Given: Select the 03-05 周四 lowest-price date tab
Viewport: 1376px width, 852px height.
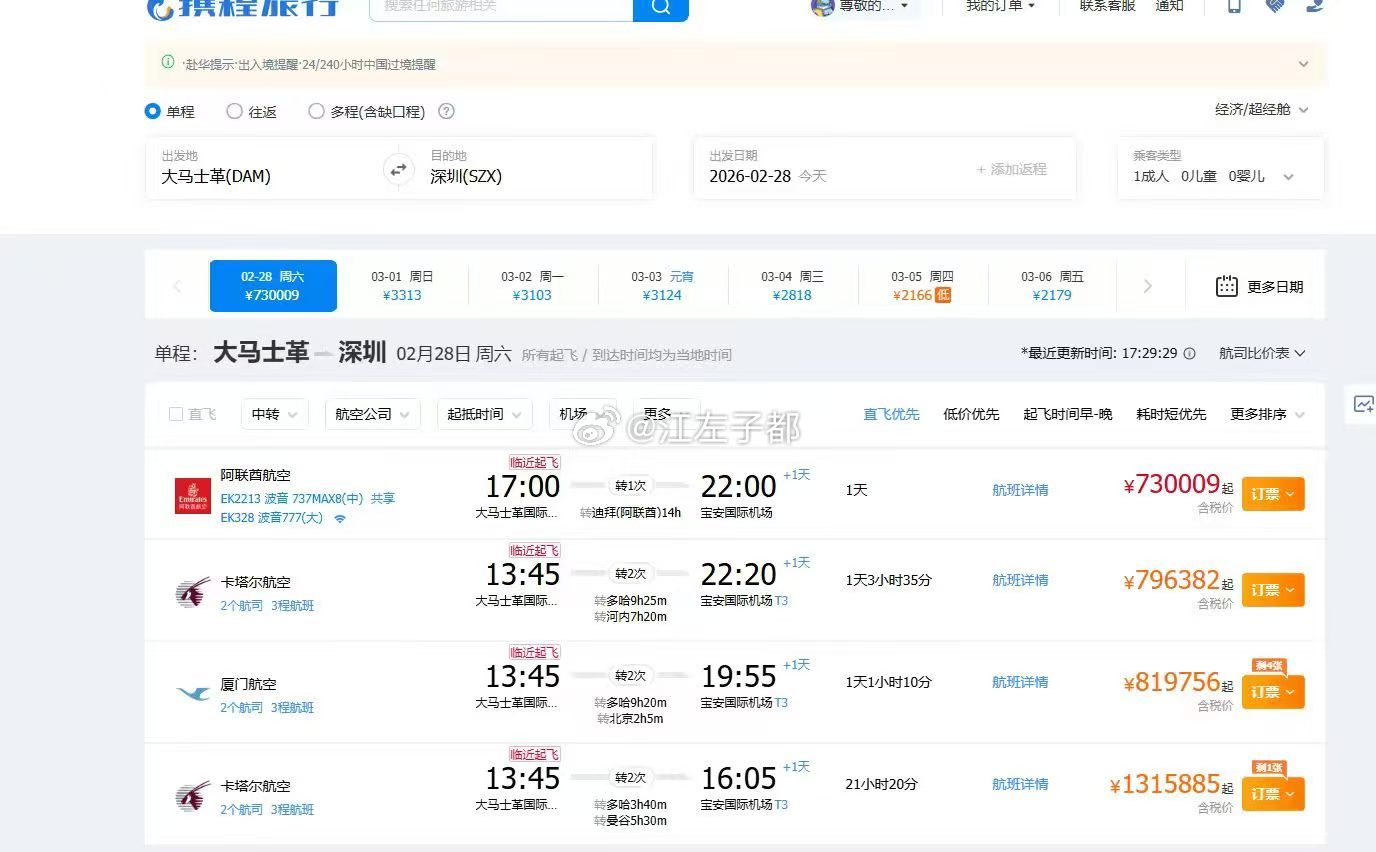Looking at the screenshot, I should point(922,286).
